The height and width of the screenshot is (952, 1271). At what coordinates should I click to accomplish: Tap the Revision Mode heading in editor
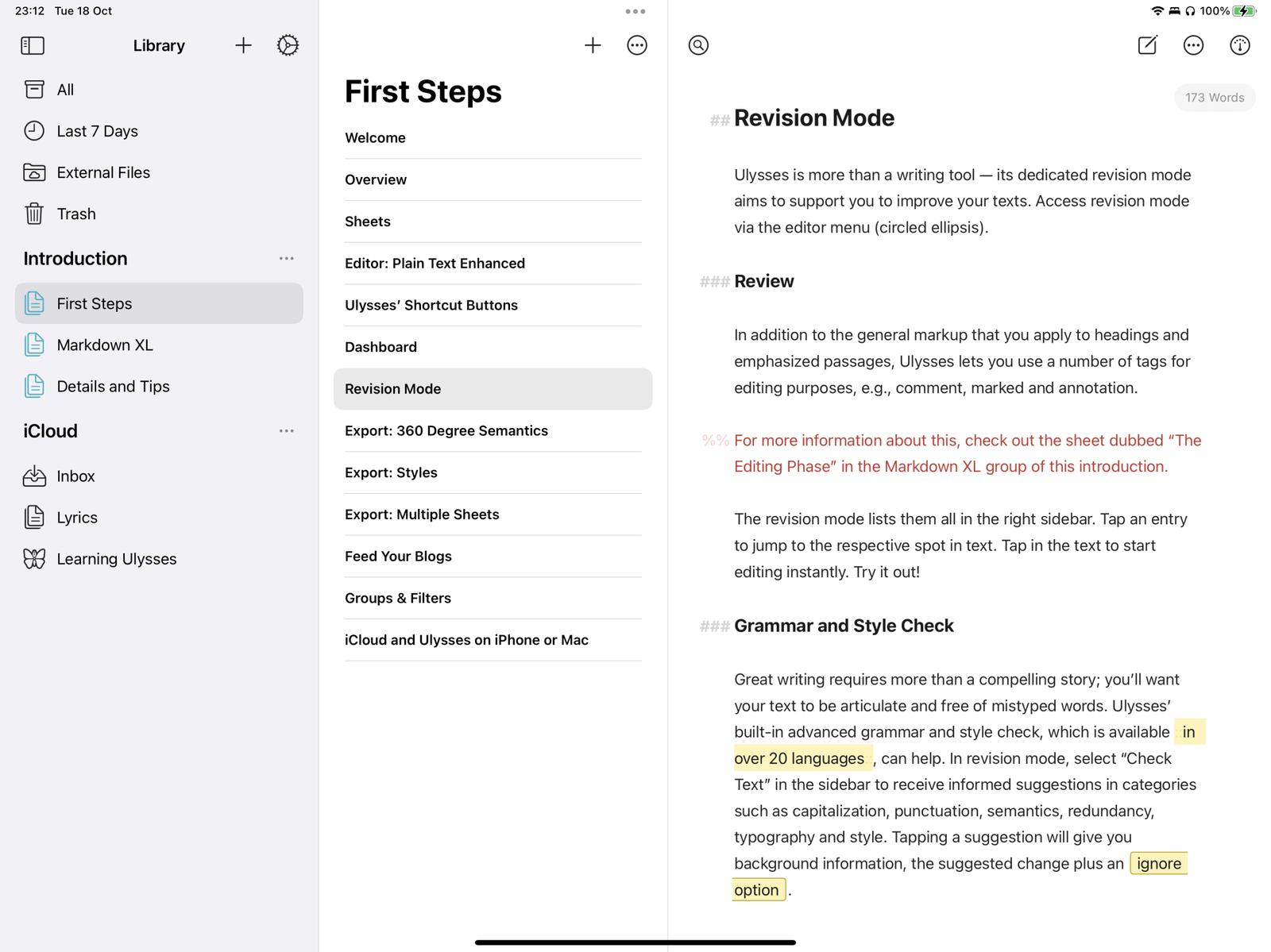coord(814,118)
